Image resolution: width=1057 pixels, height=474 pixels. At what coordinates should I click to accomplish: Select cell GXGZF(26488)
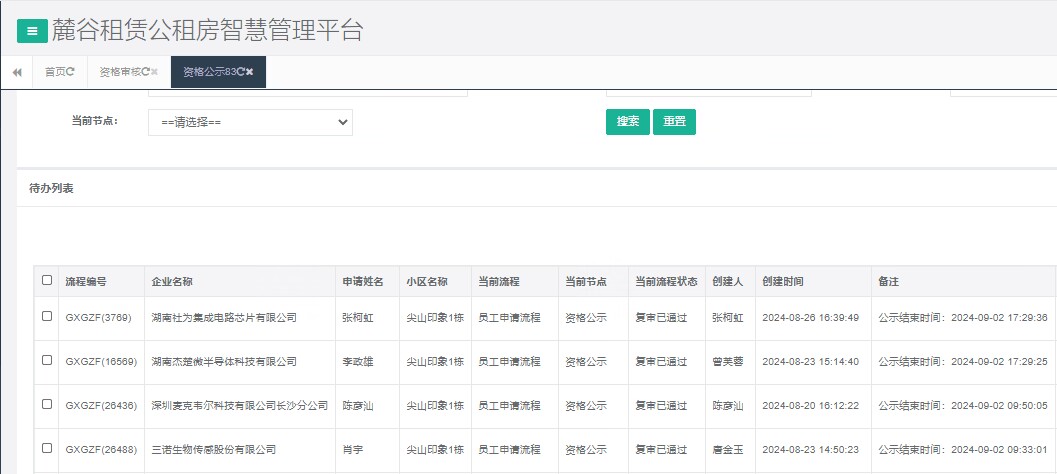101,450
